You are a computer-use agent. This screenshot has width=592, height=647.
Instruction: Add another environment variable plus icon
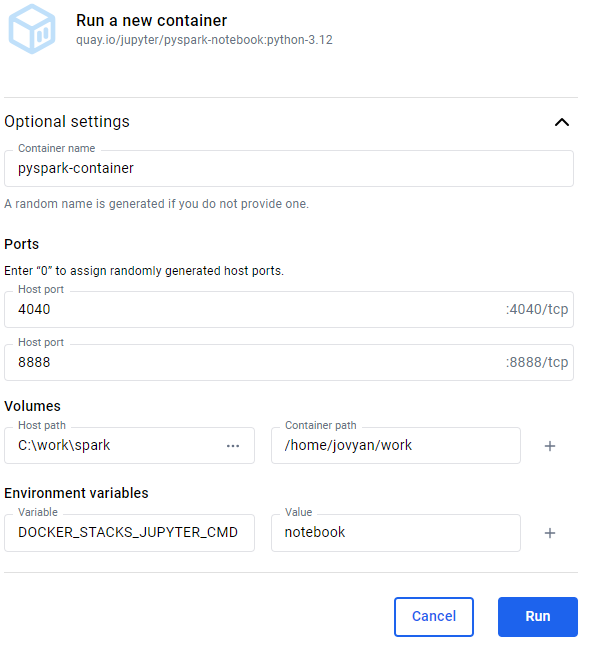pyautogui.click(x=550, y=533)
